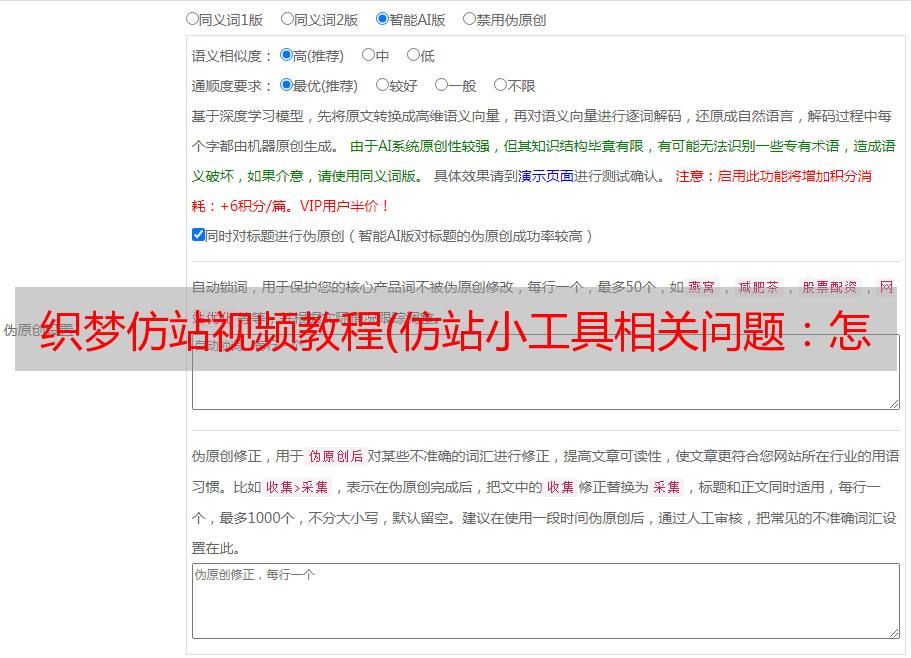Set 语义相似度 to 低

click(x=413, y=55)
